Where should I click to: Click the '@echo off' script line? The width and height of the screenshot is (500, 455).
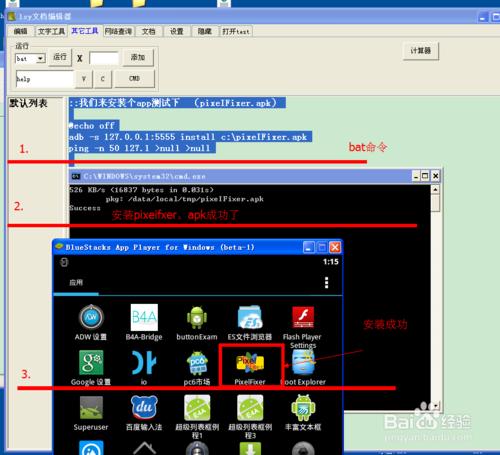[92, 126]
